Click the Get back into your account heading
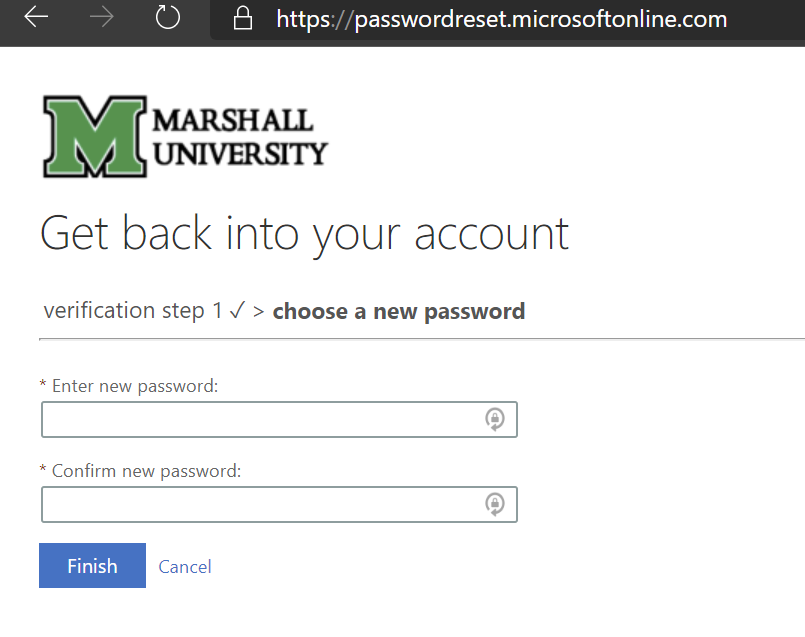 click(304, 235)
